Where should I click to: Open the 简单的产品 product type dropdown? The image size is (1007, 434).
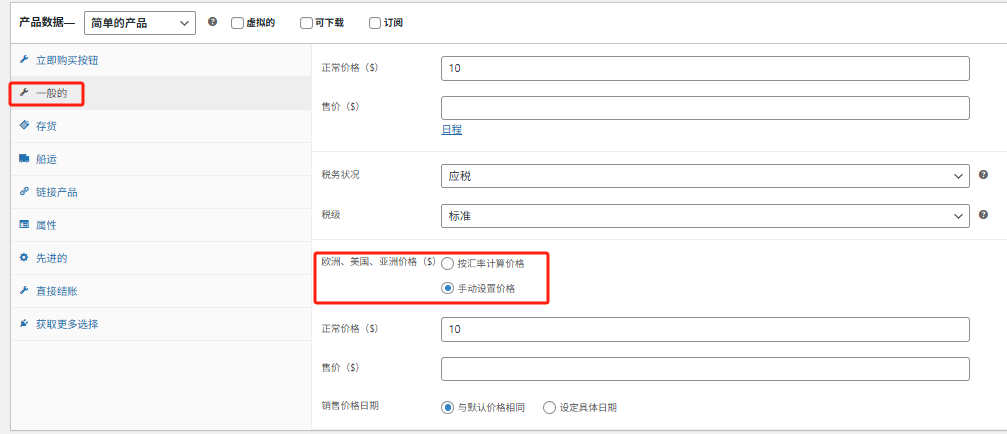click(x=140, y=23)
